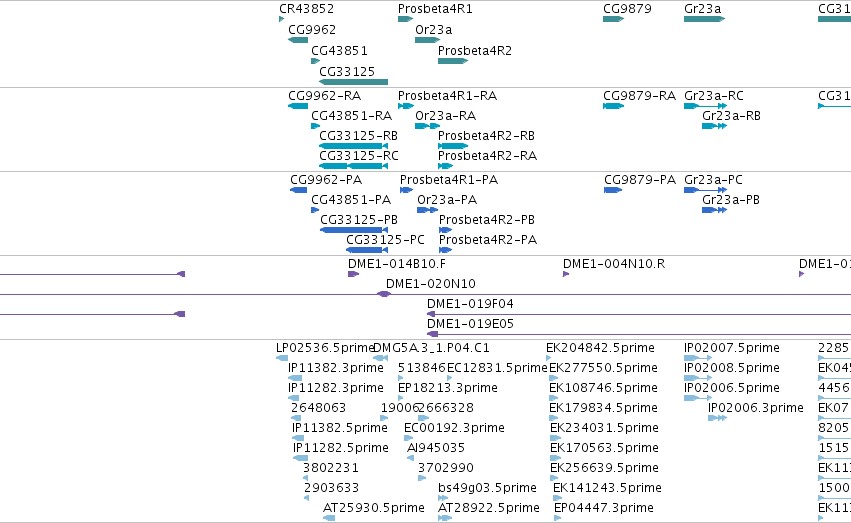Viewport: 851px width, 523px height.
Task: Click the Gr23a-PB protein label
Action: (x=731, y=200)
